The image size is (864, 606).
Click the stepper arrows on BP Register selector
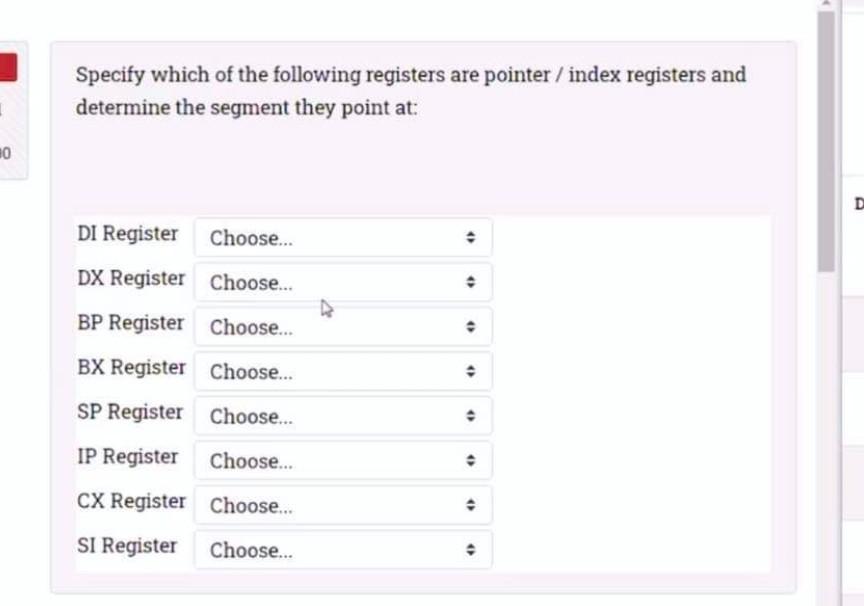(x=471, y=327)
